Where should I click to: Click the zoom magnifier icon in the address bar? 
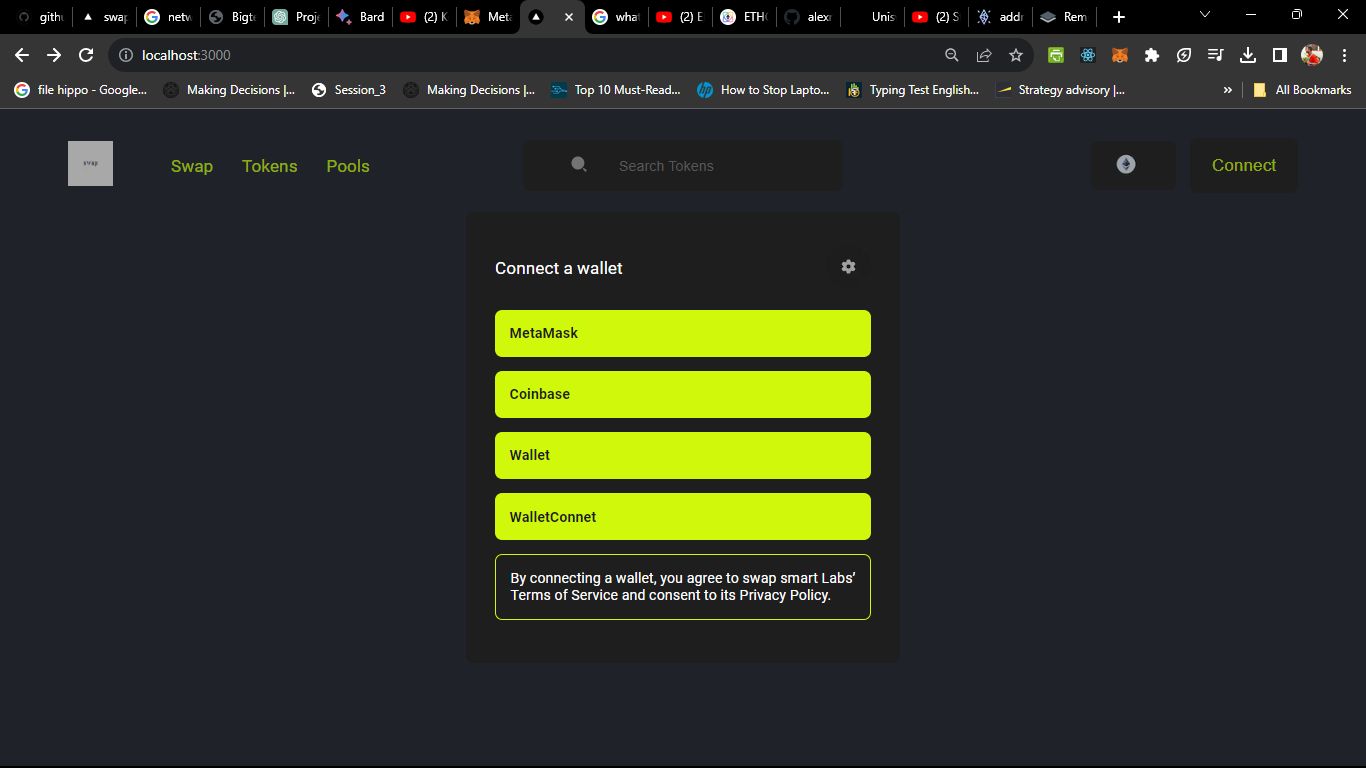[952, 55]
